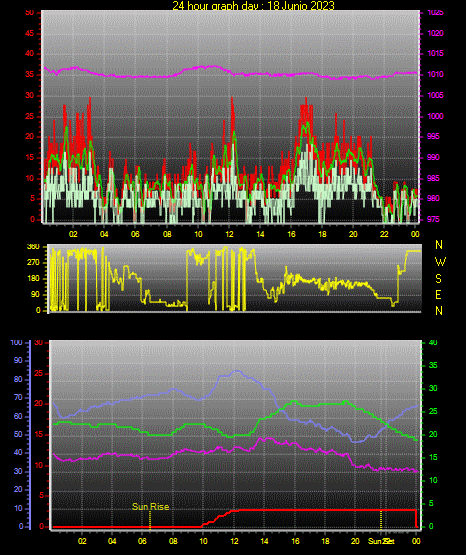This screenshot has height=555, width=466.
Task: Click yellow "90" on the wind direction axis
Action: [35, 294]
